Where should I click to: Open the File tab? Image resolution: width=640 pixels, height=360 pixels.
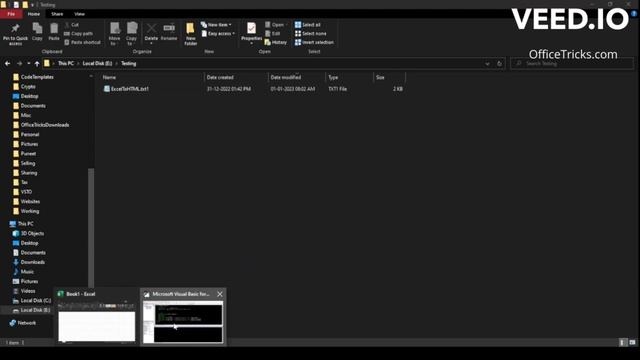coord(11,14)
